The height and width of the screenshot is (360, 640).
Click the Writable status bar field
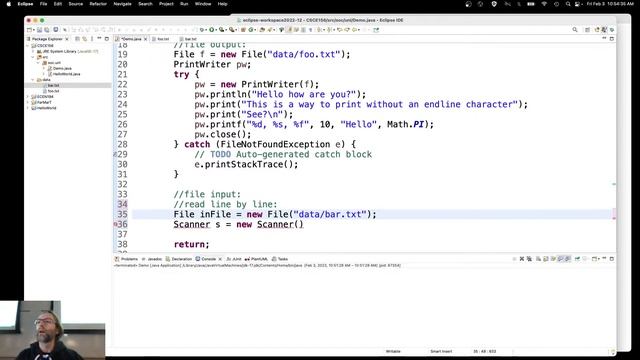[393, 351]
